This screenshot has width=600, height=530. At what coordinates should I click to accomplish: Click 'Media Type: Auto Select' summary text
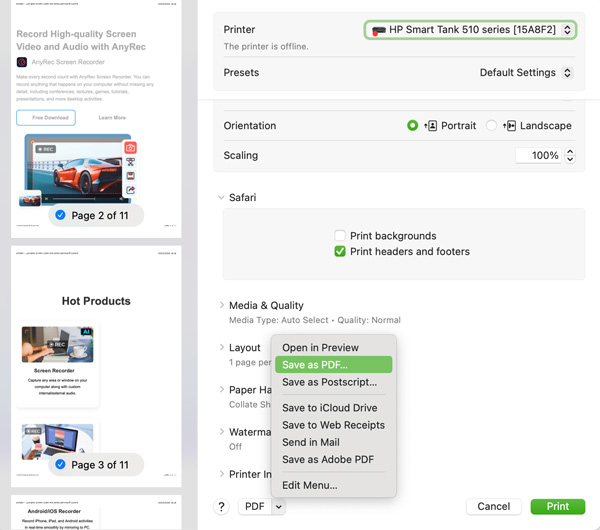(x=279, y=320)
